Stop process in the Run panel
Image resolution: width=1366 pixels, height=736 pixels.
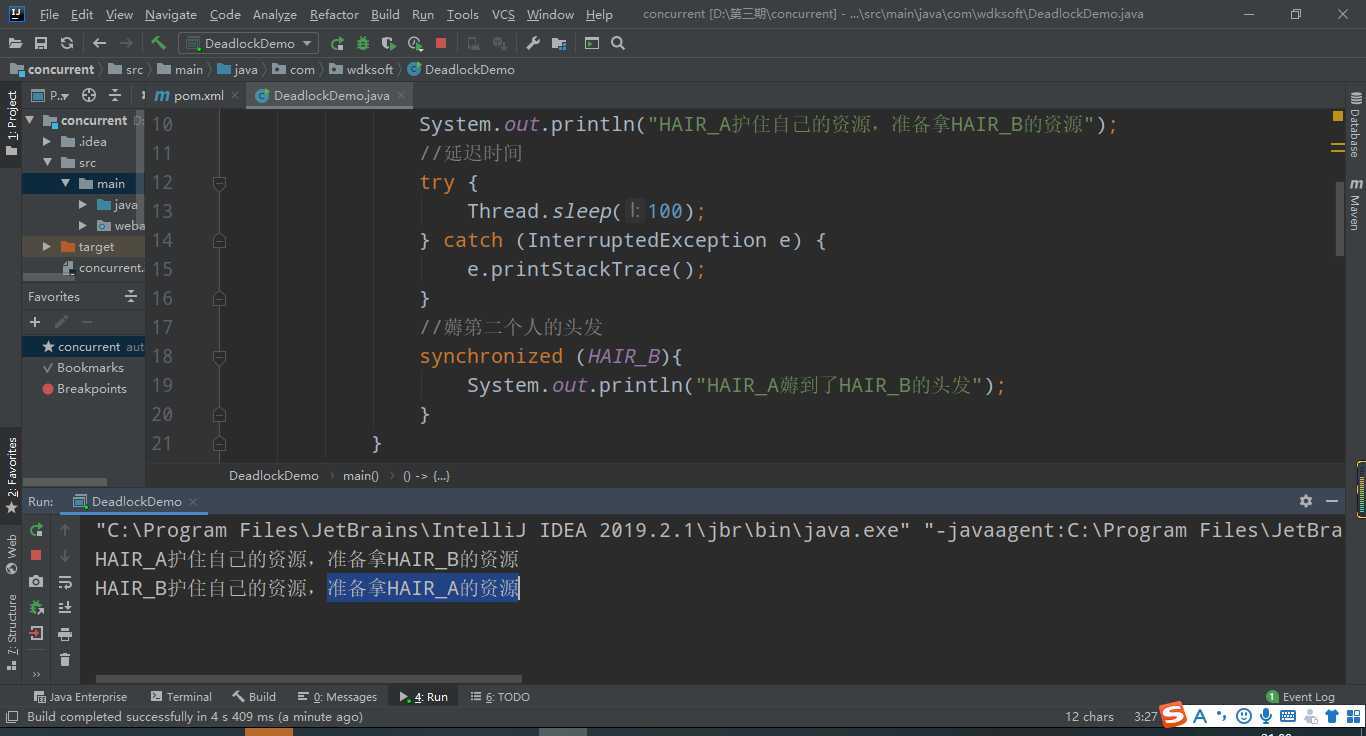(36, 555)
